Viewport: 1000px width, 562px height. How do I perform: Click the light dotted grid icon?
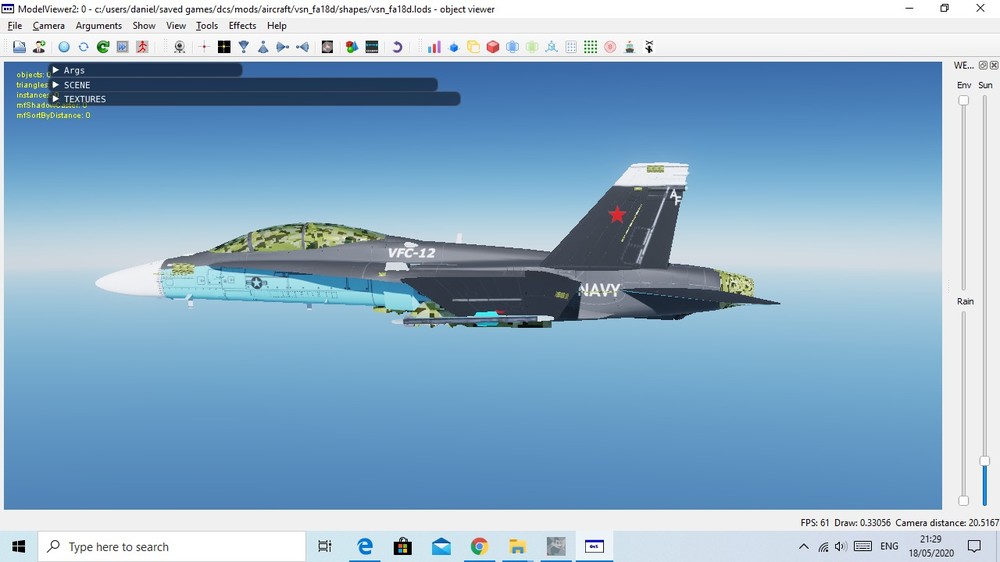(x=571, y=47)
